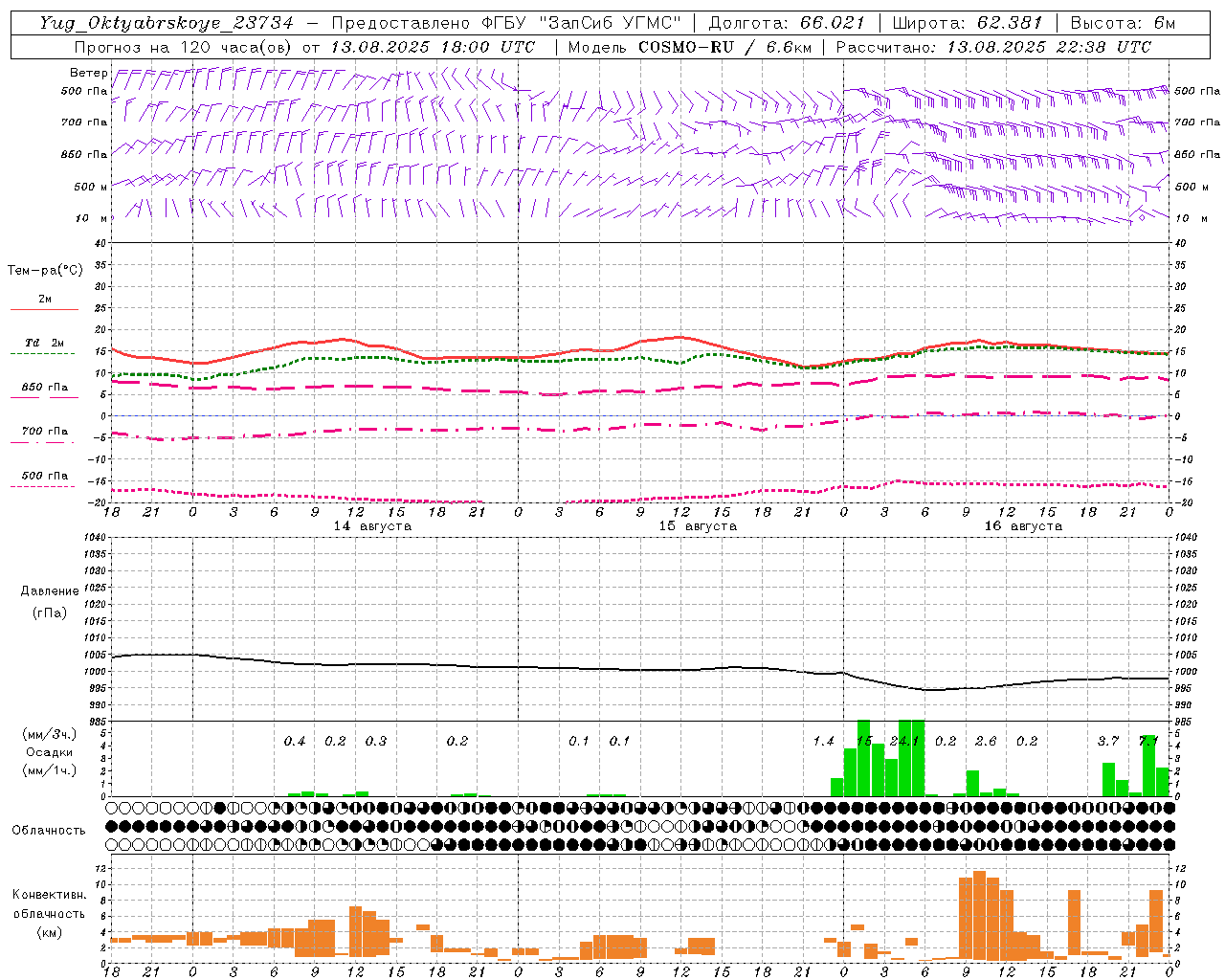Click the 15 августа date label

pyautogui.click(x=698, y=526)
